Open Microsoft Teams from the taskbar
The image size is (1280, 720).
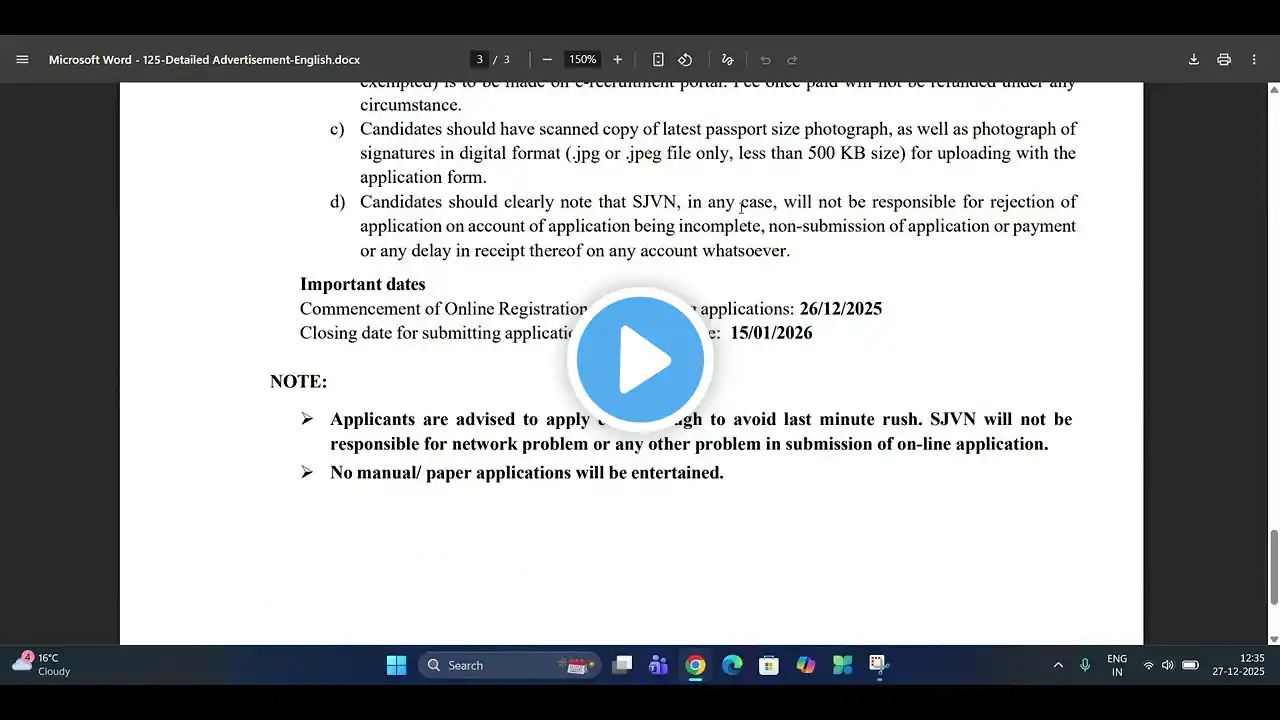click(x=658, y=665)
